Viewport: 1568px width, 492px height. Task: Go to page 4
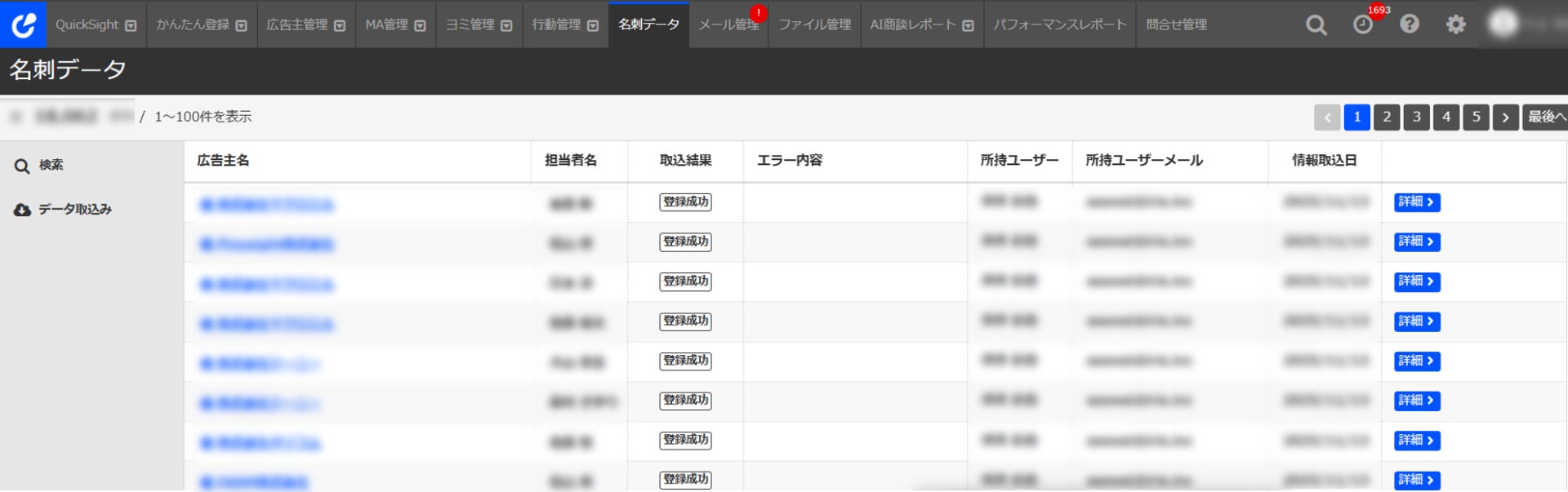coord(1446,117)
